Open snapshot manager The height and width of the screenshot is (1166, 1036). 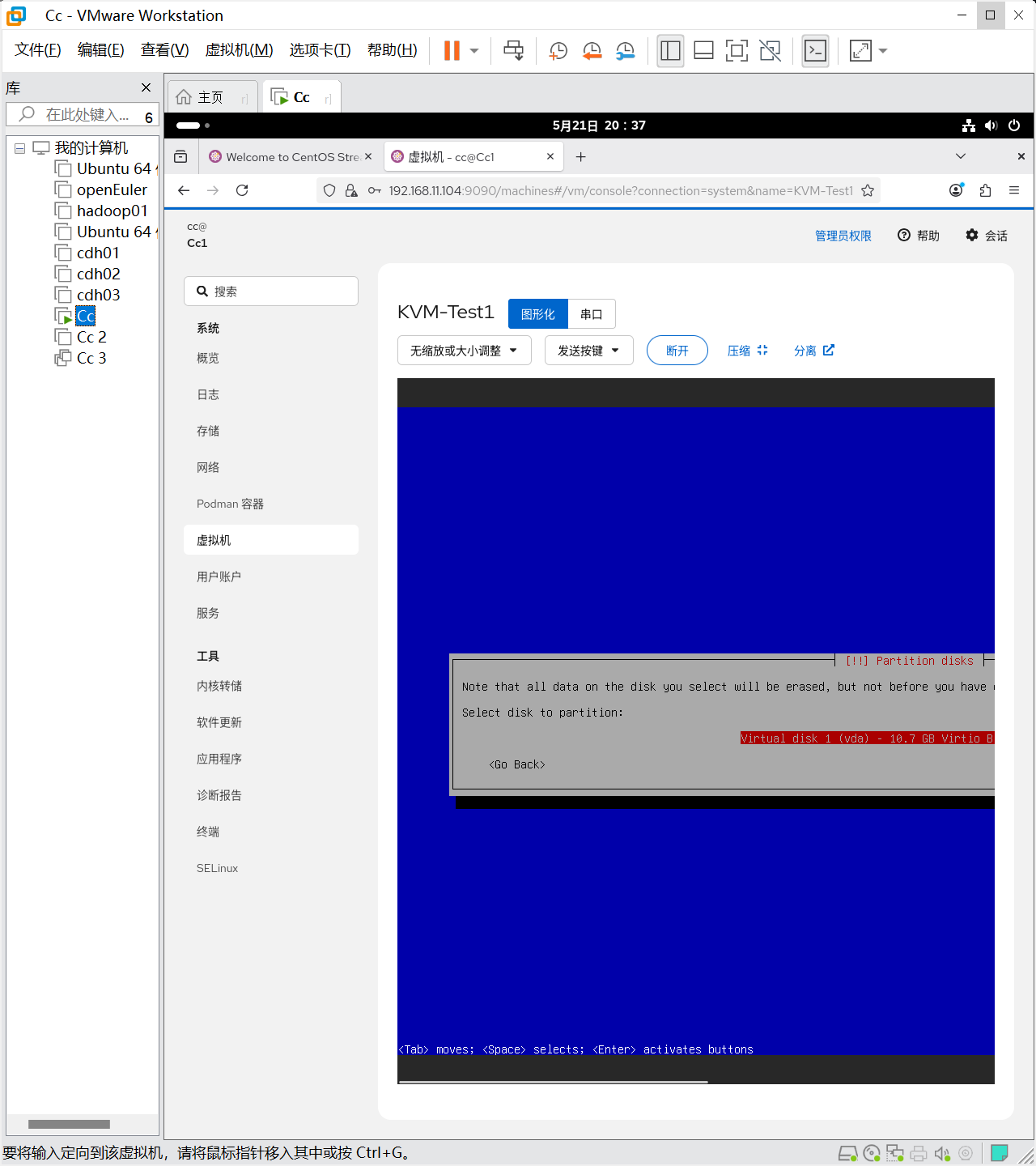[625, 51]
